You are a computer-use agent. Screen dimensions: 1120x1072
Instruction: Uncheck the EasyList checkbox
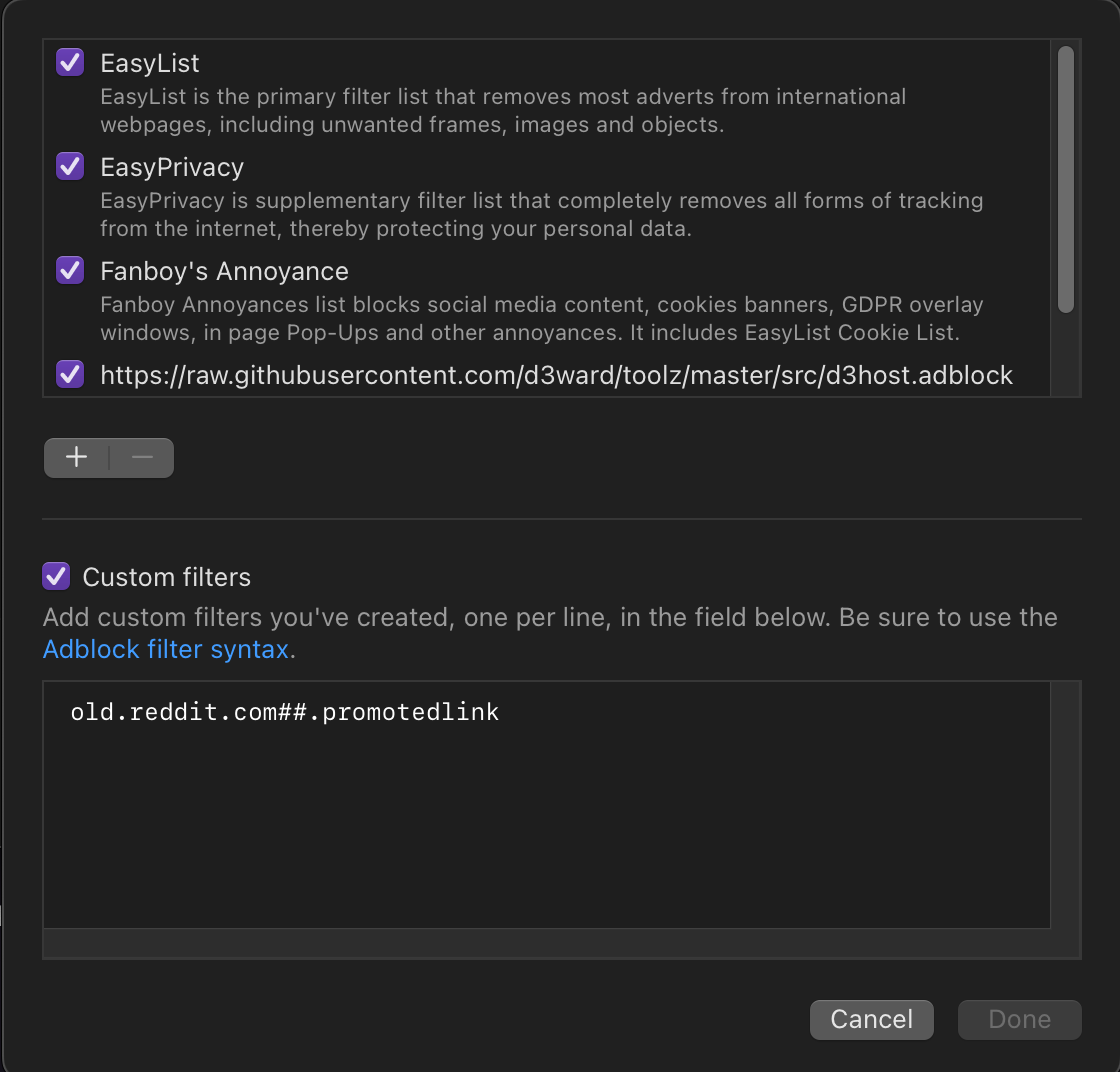70,63
